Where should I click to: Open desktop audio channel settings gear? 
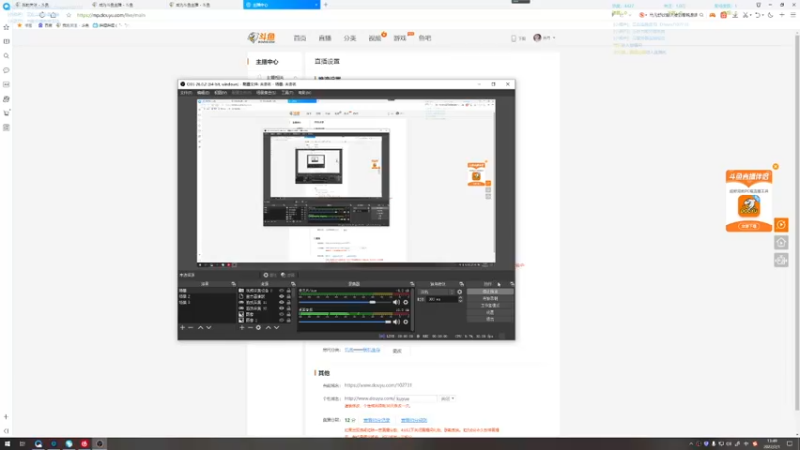point(406,321)
